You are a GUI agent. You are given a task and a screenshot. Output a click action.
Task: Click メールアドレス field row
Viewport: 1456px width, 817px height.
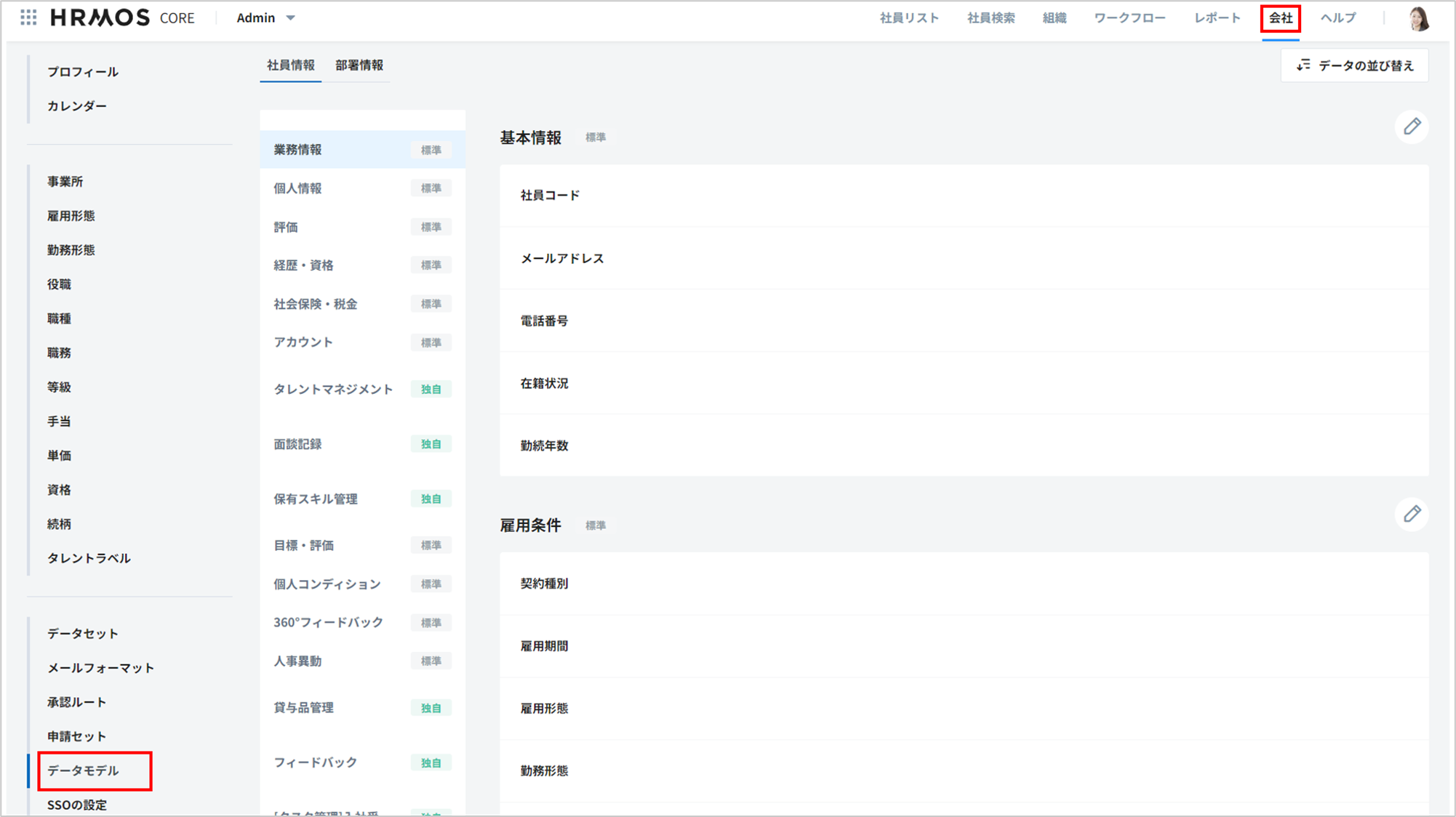click(x=562, y=258)
